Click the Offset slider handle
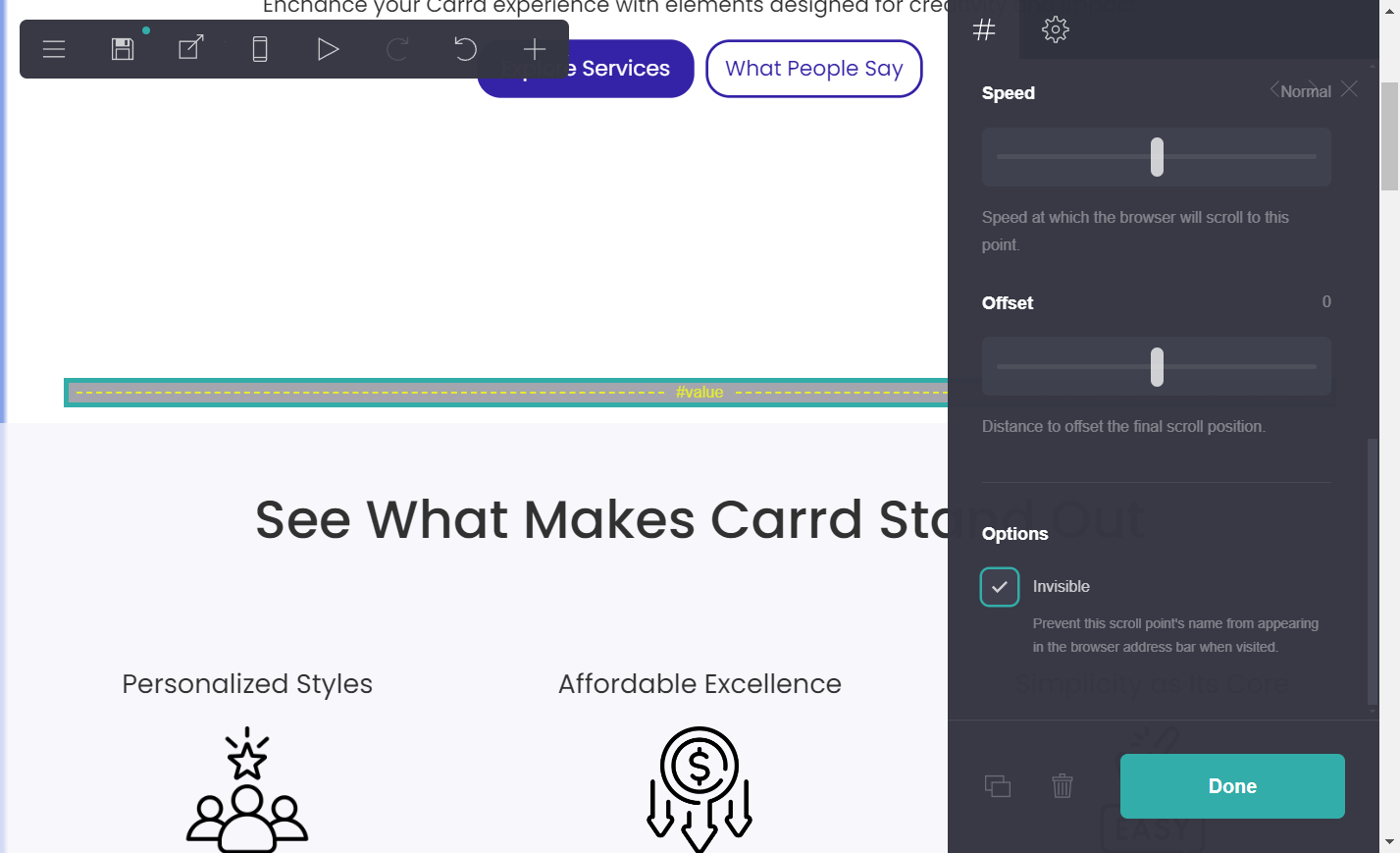The image size is (1400, 853). pos(1157,366)
